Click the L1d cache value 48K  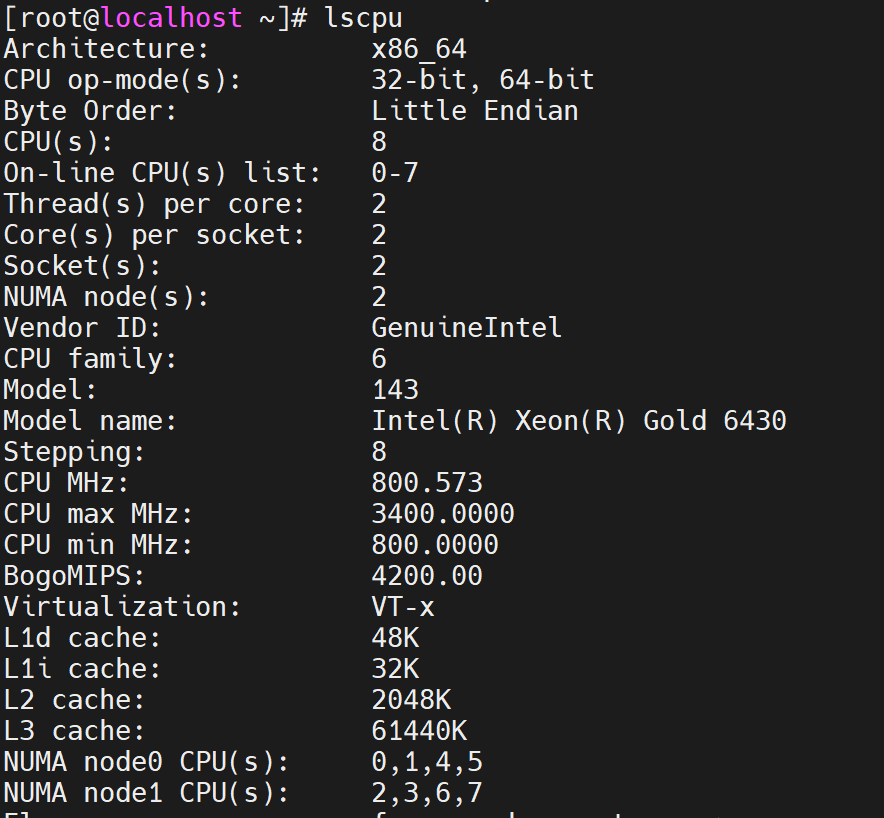pos(395,638)
